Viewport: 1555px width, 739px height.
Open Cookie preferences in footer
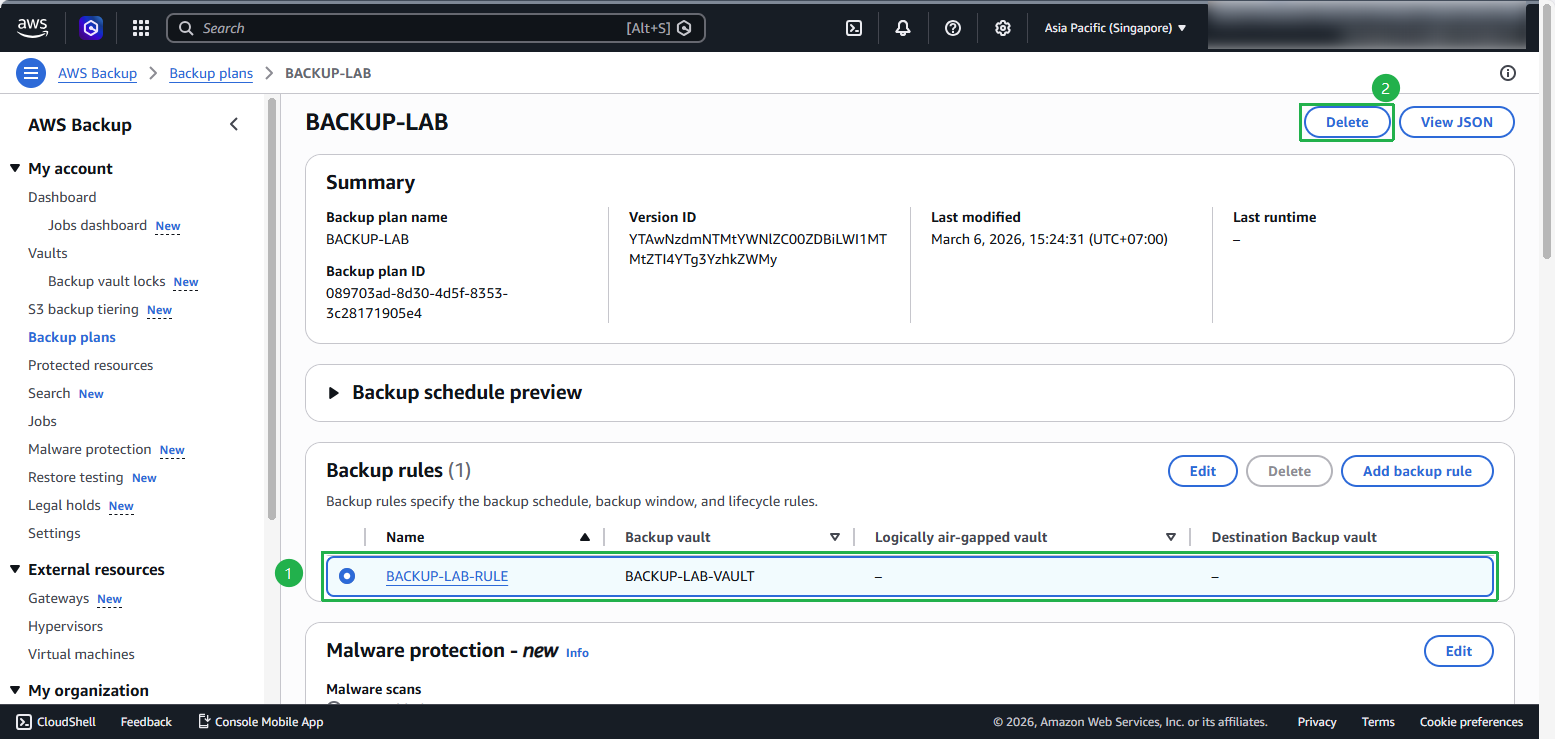coord(1471,722)
